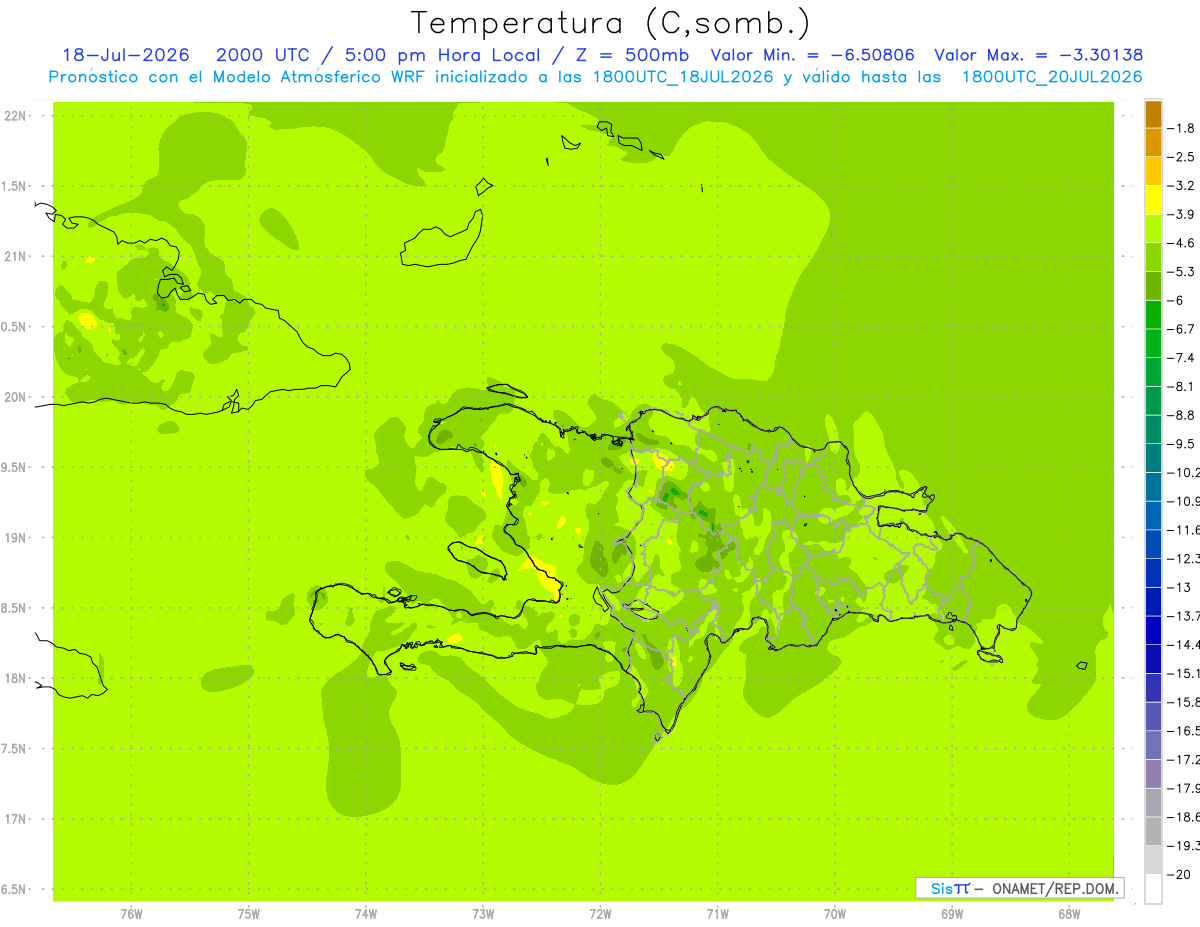Click the '-3.2' legend label
Viewport: 1200px width, 927px height.
[x=1181, y=186]
